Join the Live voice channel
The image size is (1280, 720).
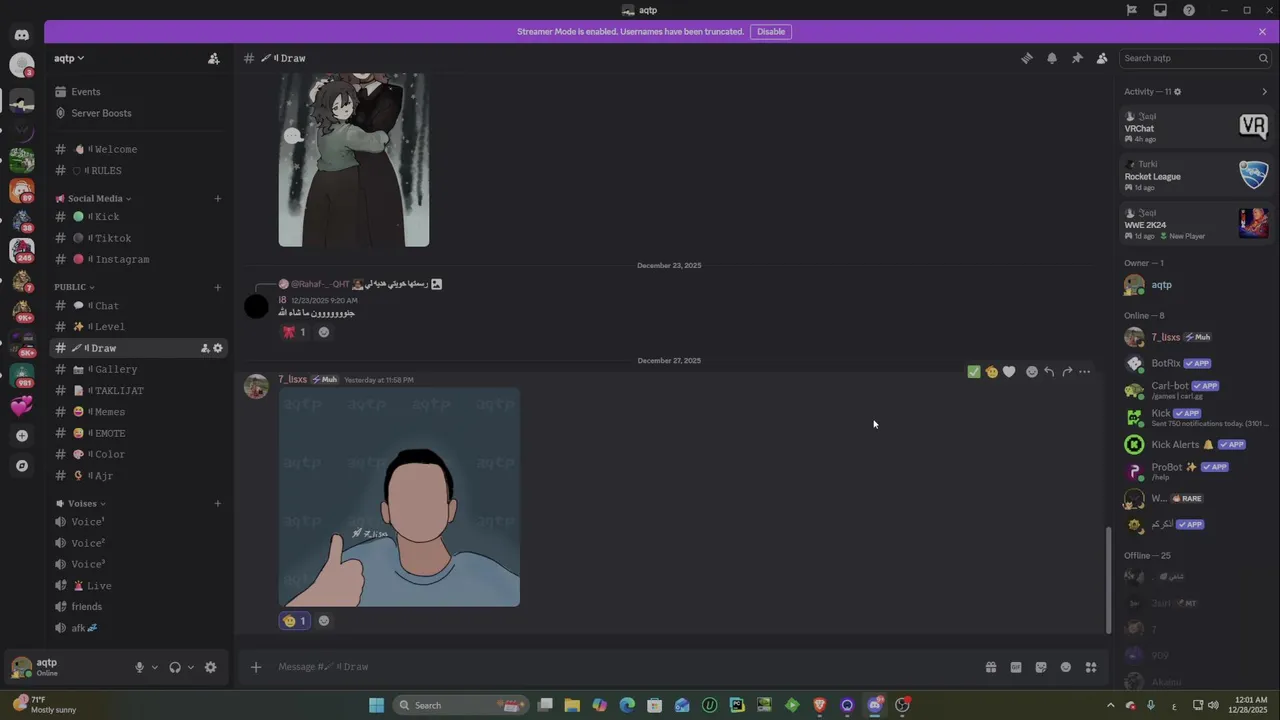[x=139, y=586]
